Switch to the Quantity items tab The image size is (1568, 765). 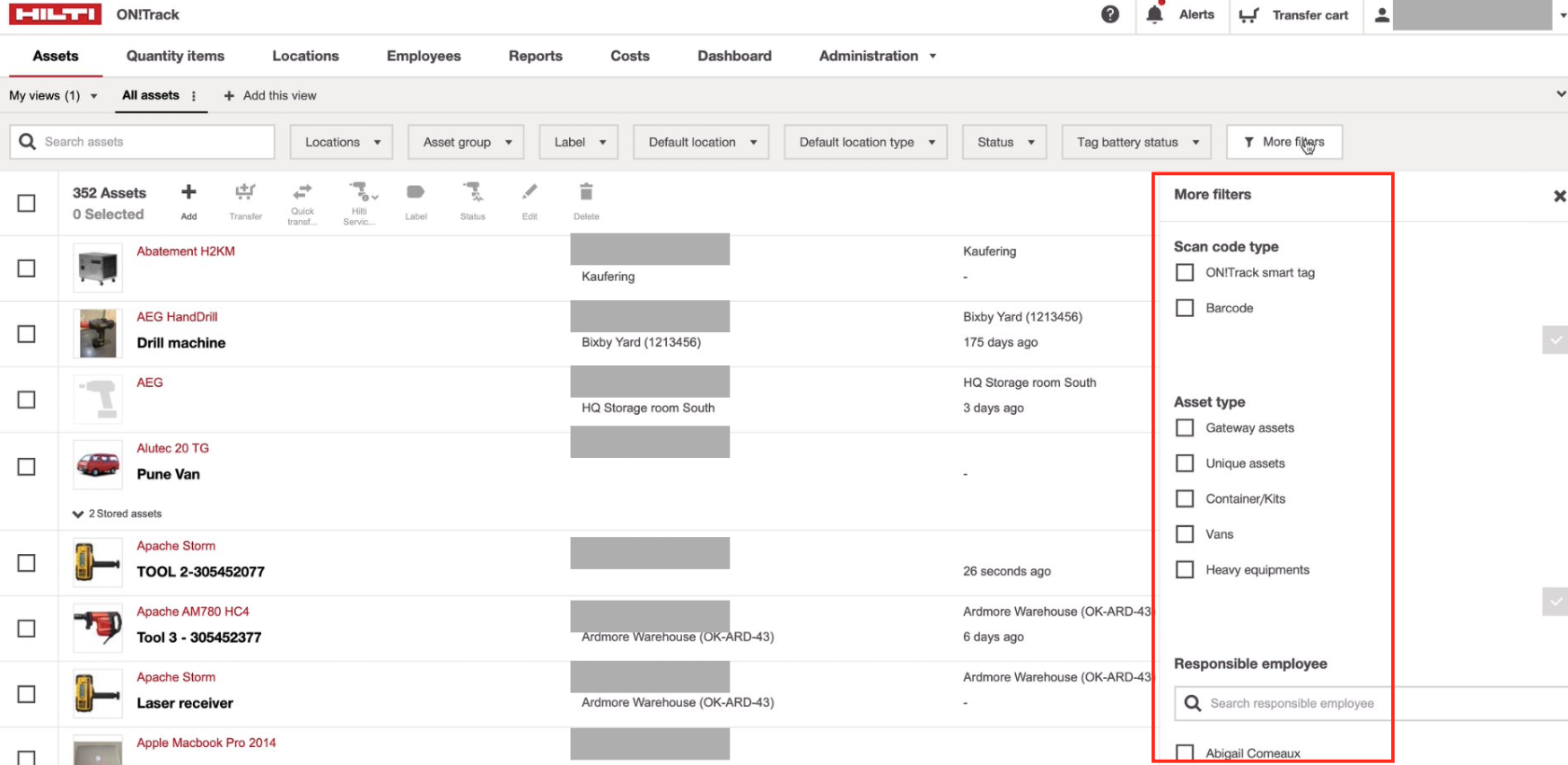(x=175, y=56)
